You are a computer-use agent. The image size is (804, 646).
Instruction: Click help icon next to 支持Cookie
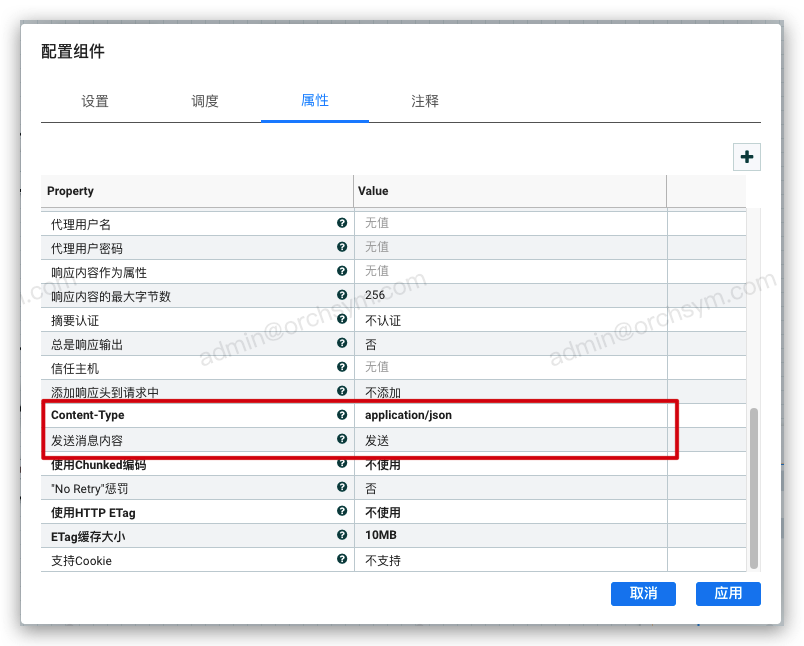(x=342, y=559)
